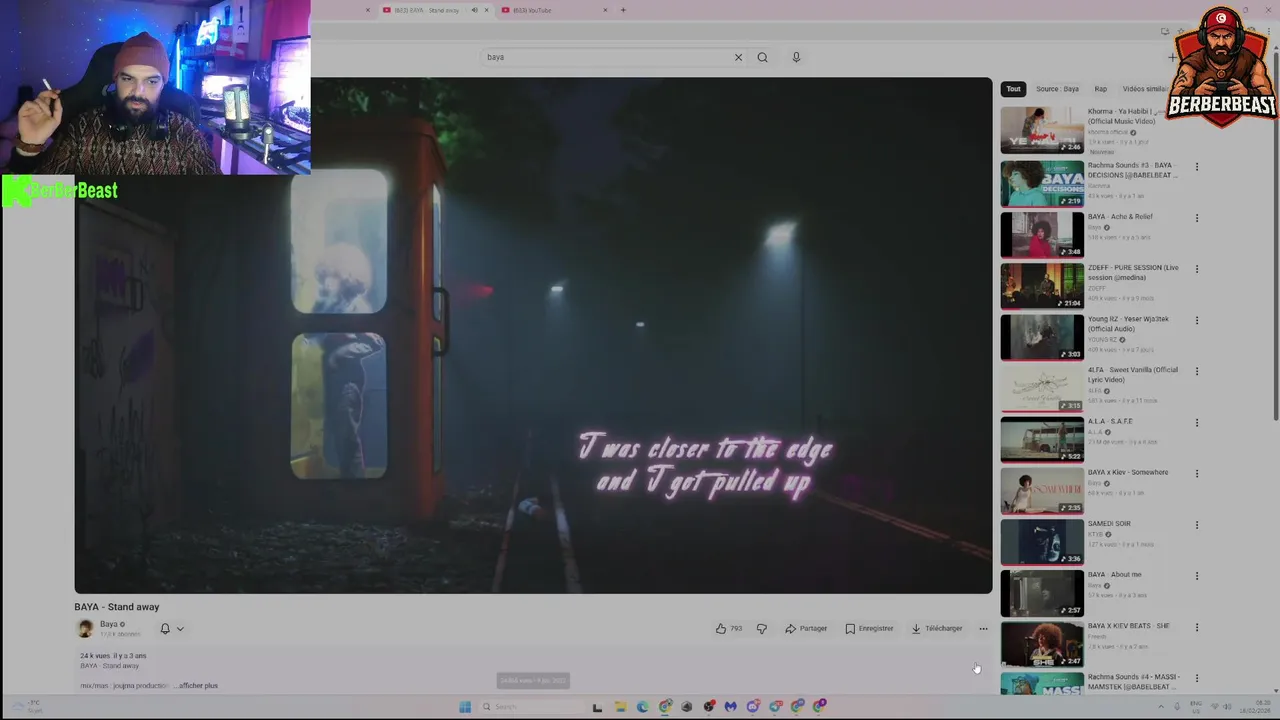Mute audio on the BAYA tab
The image size is (1280, 720).
474,10
